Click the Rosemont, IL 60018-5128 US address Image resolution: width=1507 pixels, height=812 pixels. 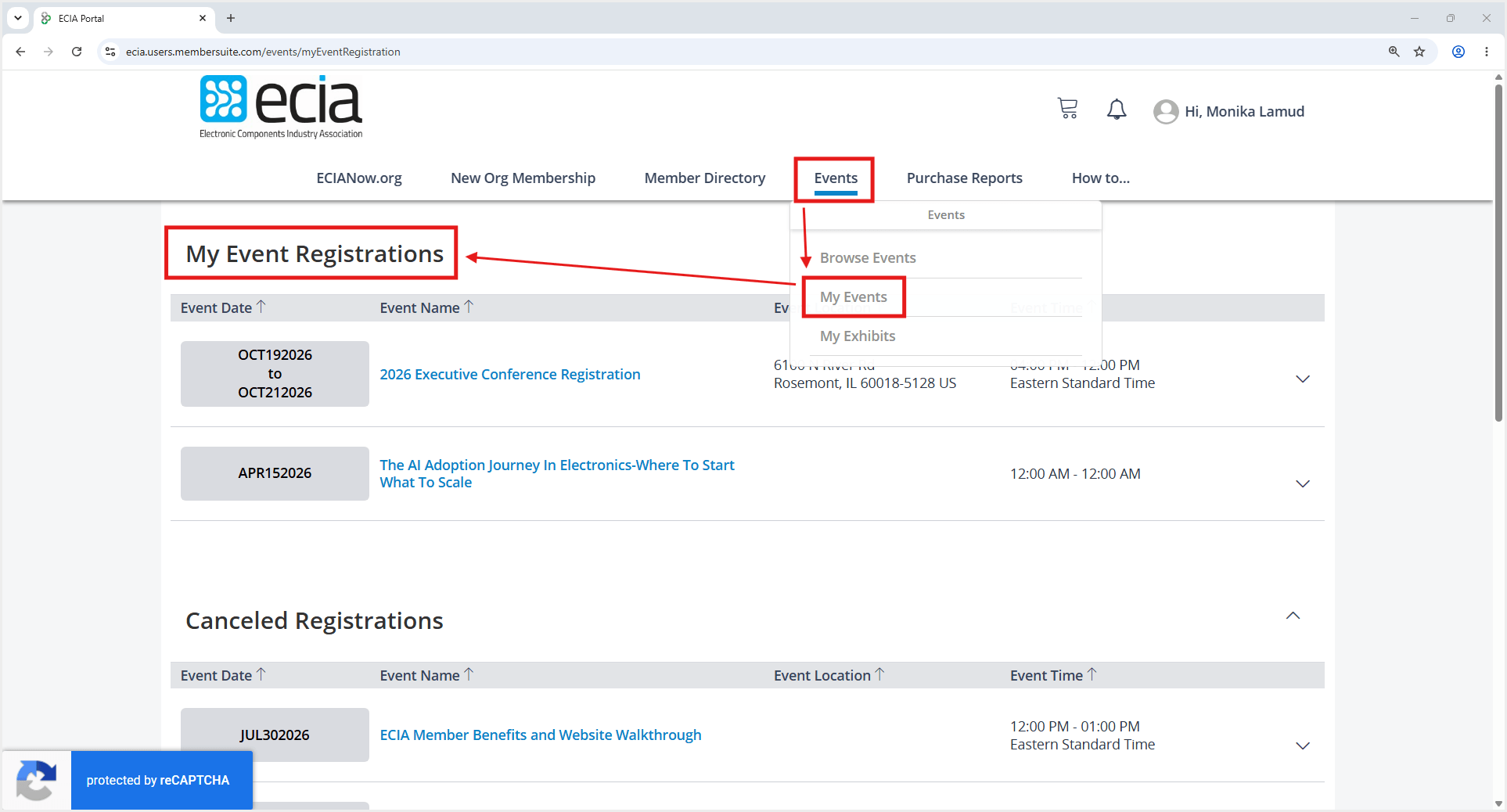tap(865, 383)
